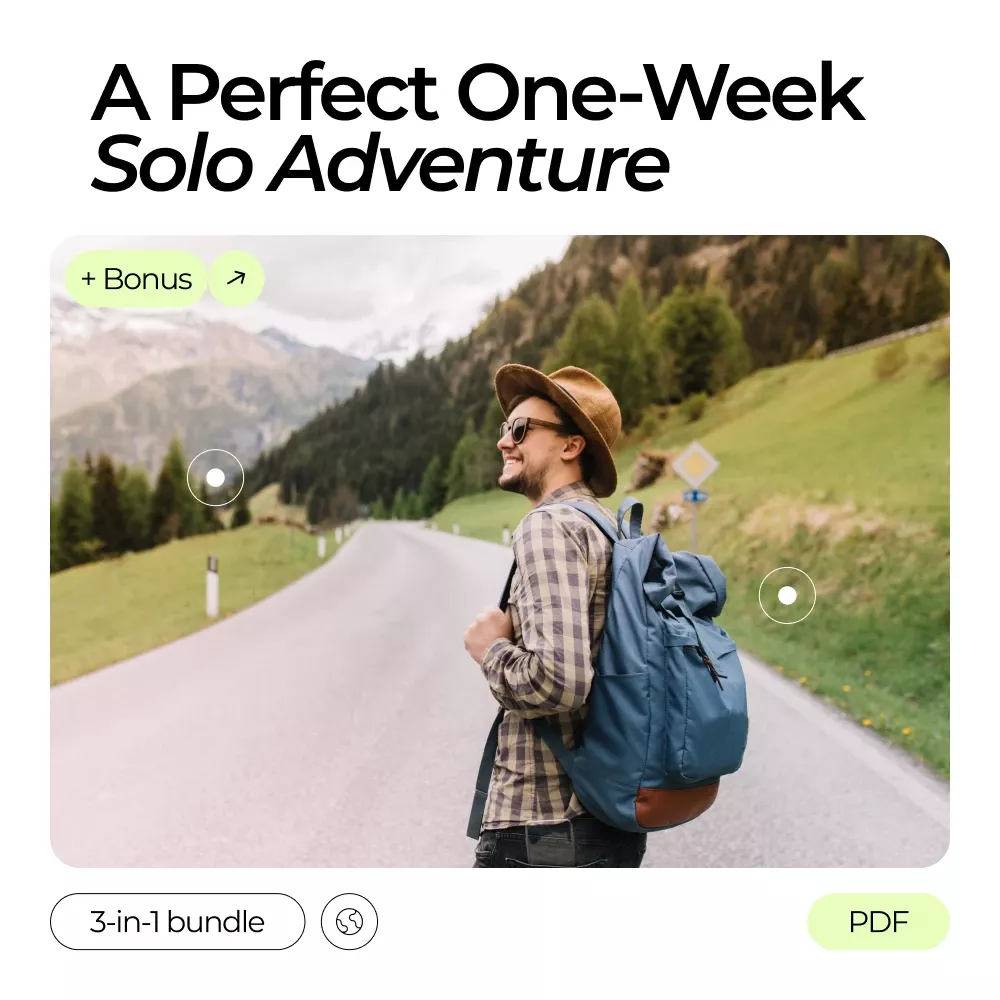Click the italic "Solo Adventure" heading text
Viewport: 1000px width, 1000px height.
point(380,162)
